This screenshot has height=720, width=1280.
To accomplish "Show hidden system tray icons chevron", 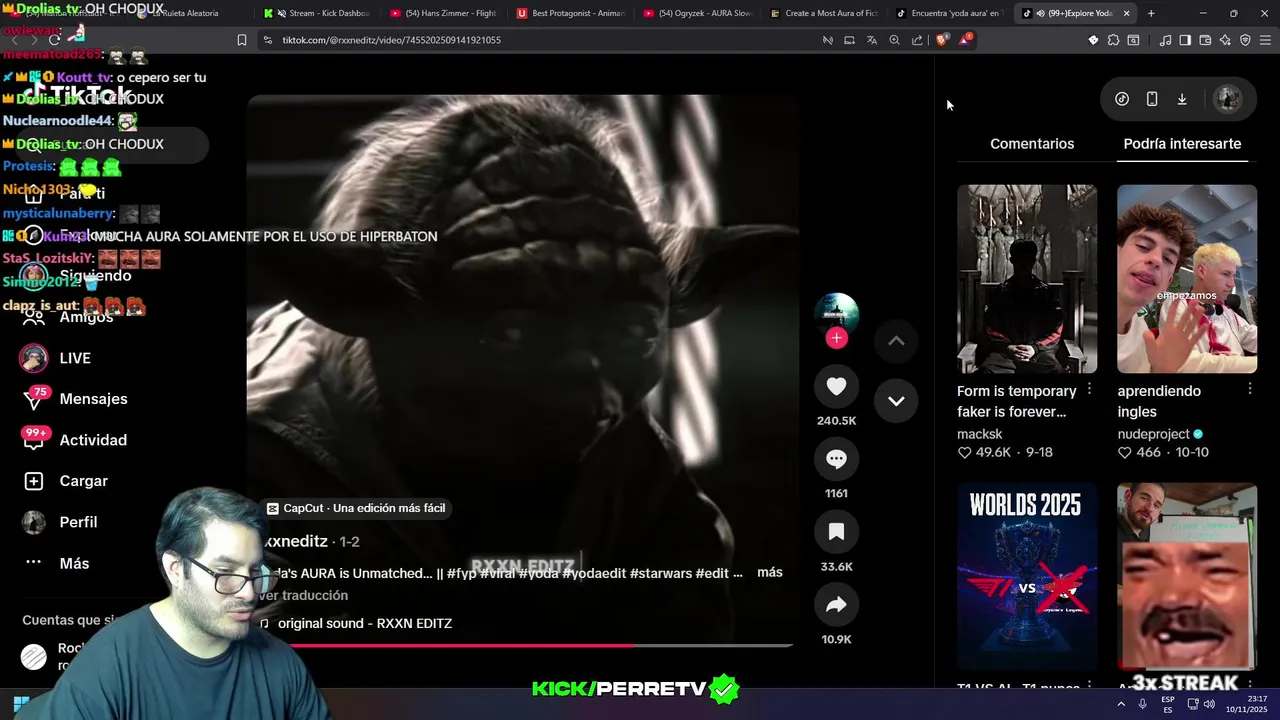I will (1120, 704).
